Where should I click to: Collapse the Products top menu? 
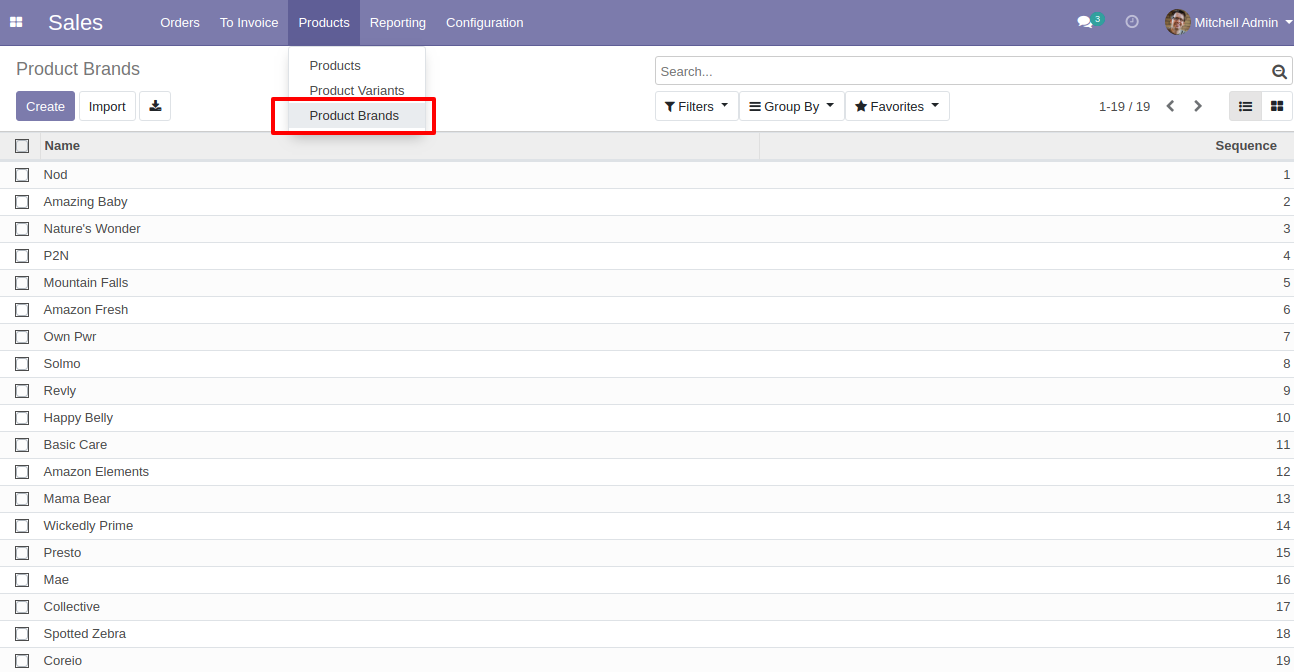[324, 22]
